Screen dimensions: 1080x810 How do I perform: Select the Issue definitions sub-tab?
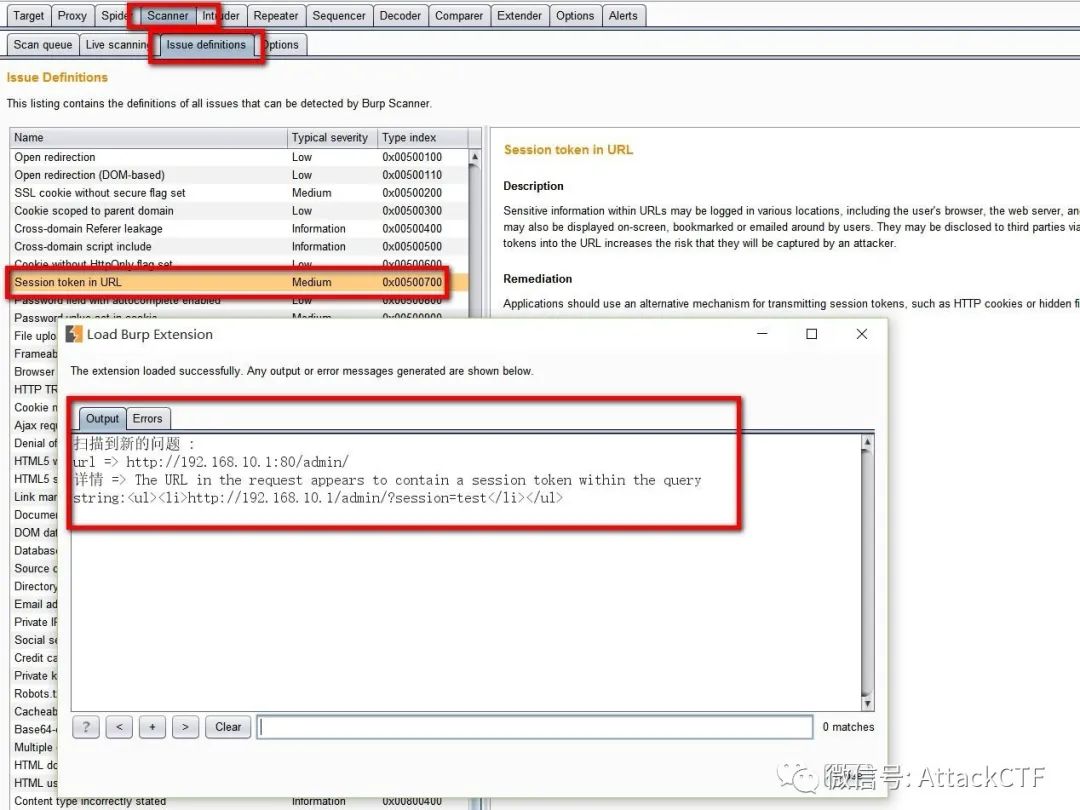(x=206, y=44)
